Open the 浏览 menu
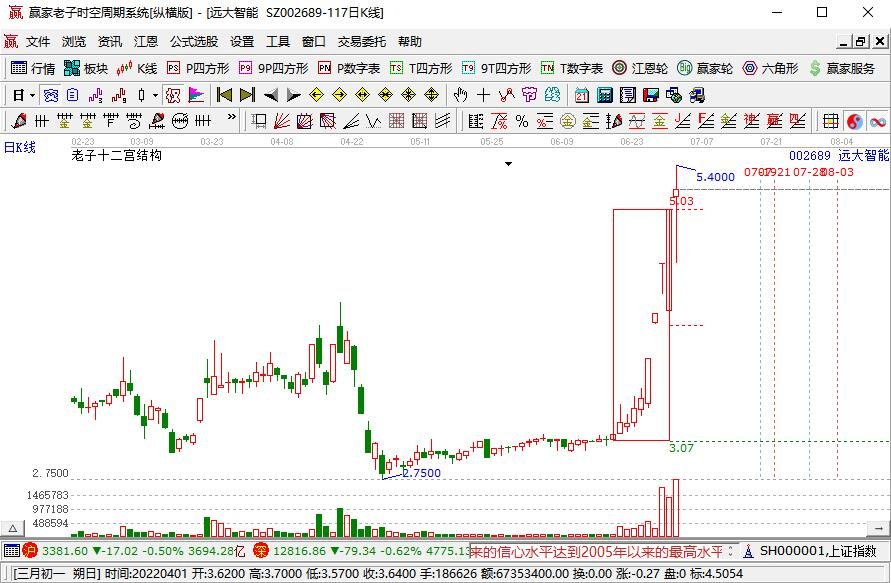Viewport: 891px width, 583px height. click(74, 41)
